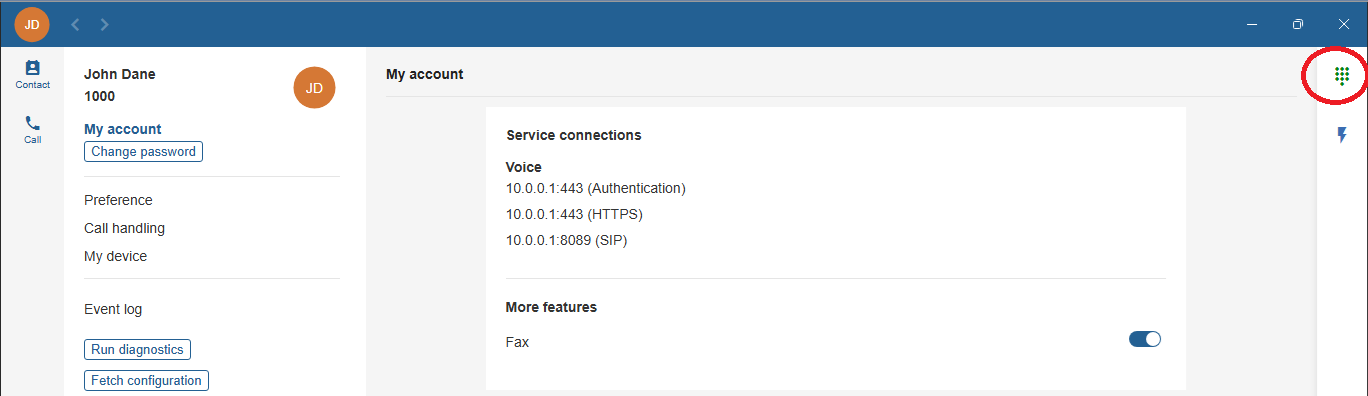Select My account in the menu
This screenshot has width=1368, height=396.
click(123, 129)
